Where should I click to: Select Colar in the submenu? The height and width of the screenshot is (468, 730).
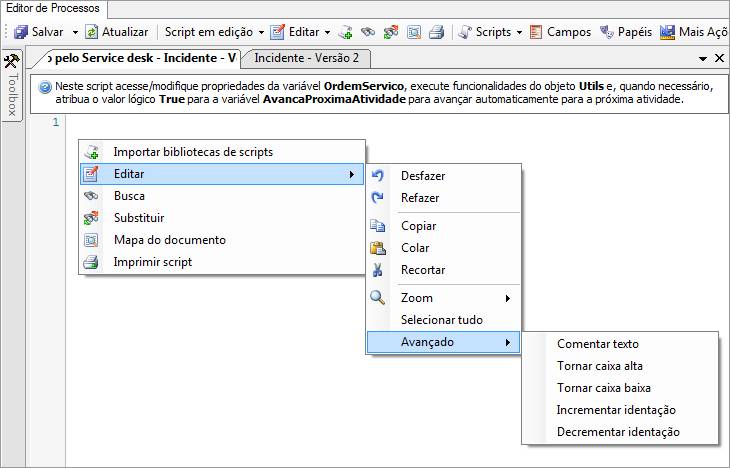443,248
